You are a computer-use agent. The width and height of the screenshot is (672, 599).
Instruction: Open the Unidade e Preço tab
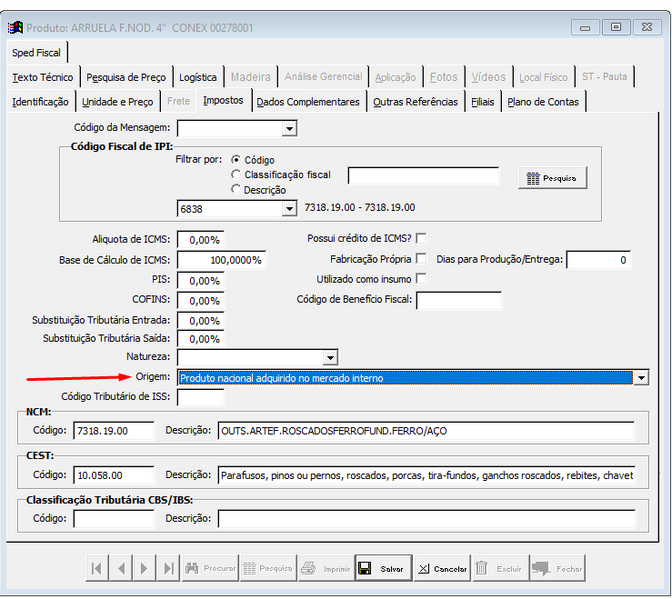pyautogui.click(x=117, y=102)
